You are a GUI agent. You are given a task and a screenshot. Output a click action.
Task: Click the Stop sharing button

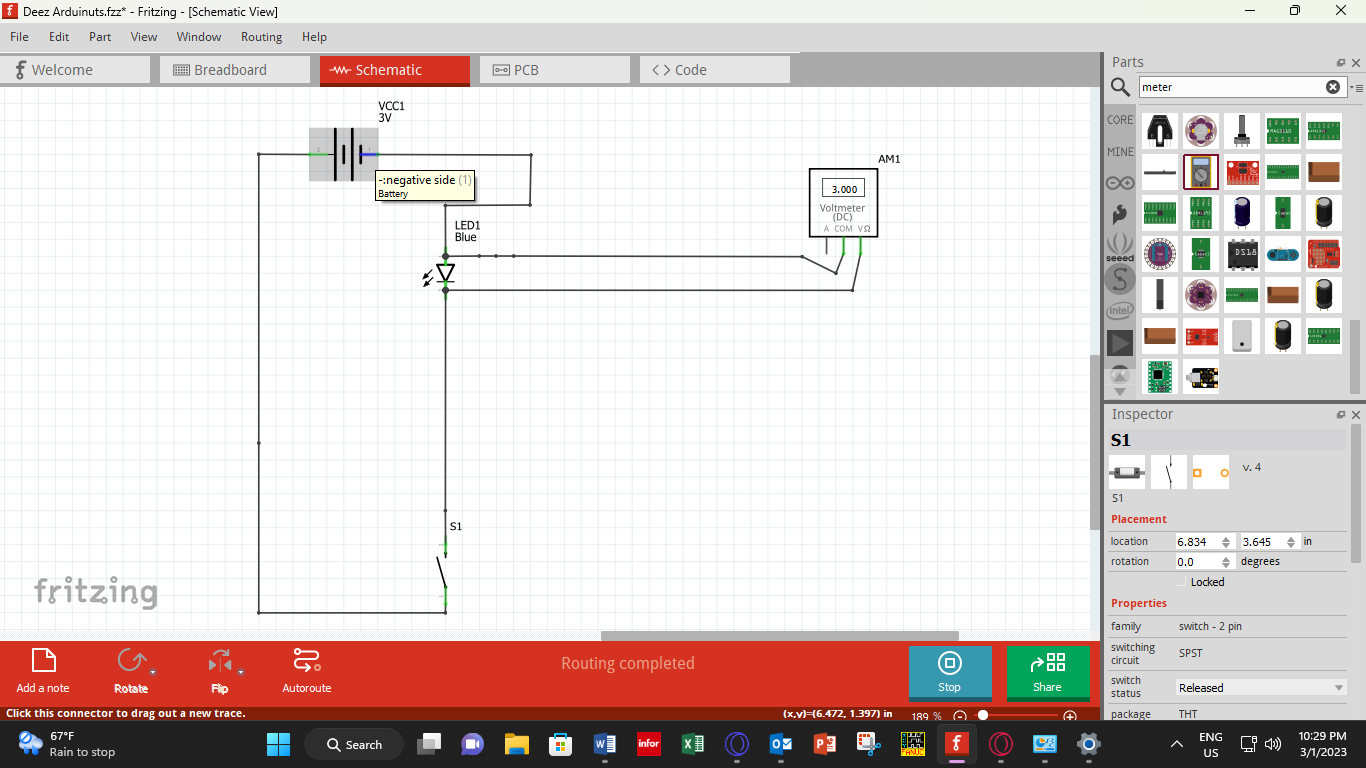click(949, 673)
